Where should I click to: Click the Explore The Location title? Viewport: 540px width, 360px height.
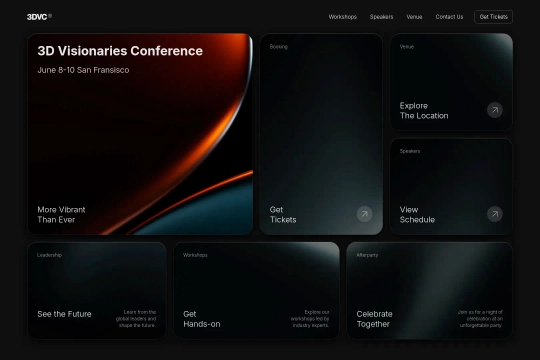click(424, 111)
